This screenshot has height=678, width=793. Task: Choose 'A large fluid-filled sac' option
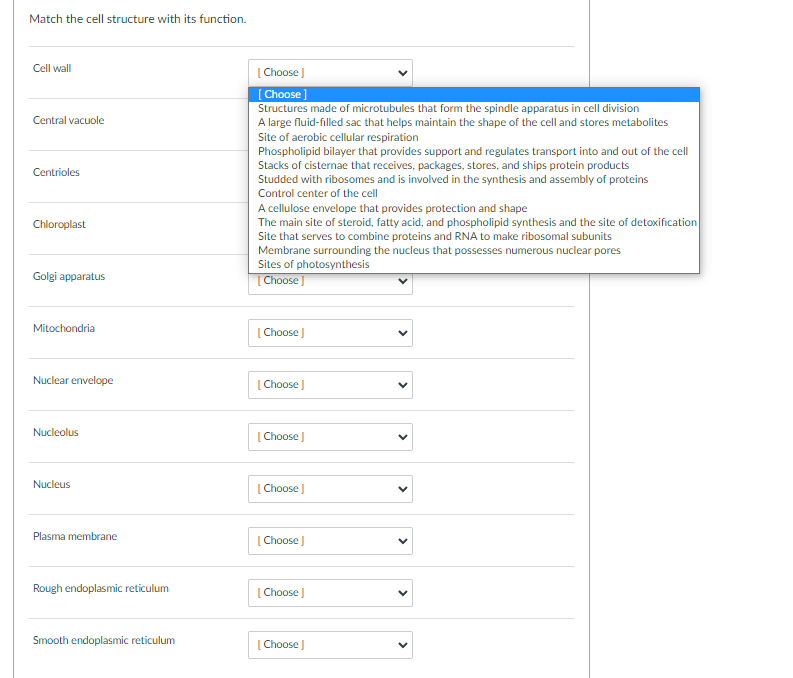pos(474,123)
